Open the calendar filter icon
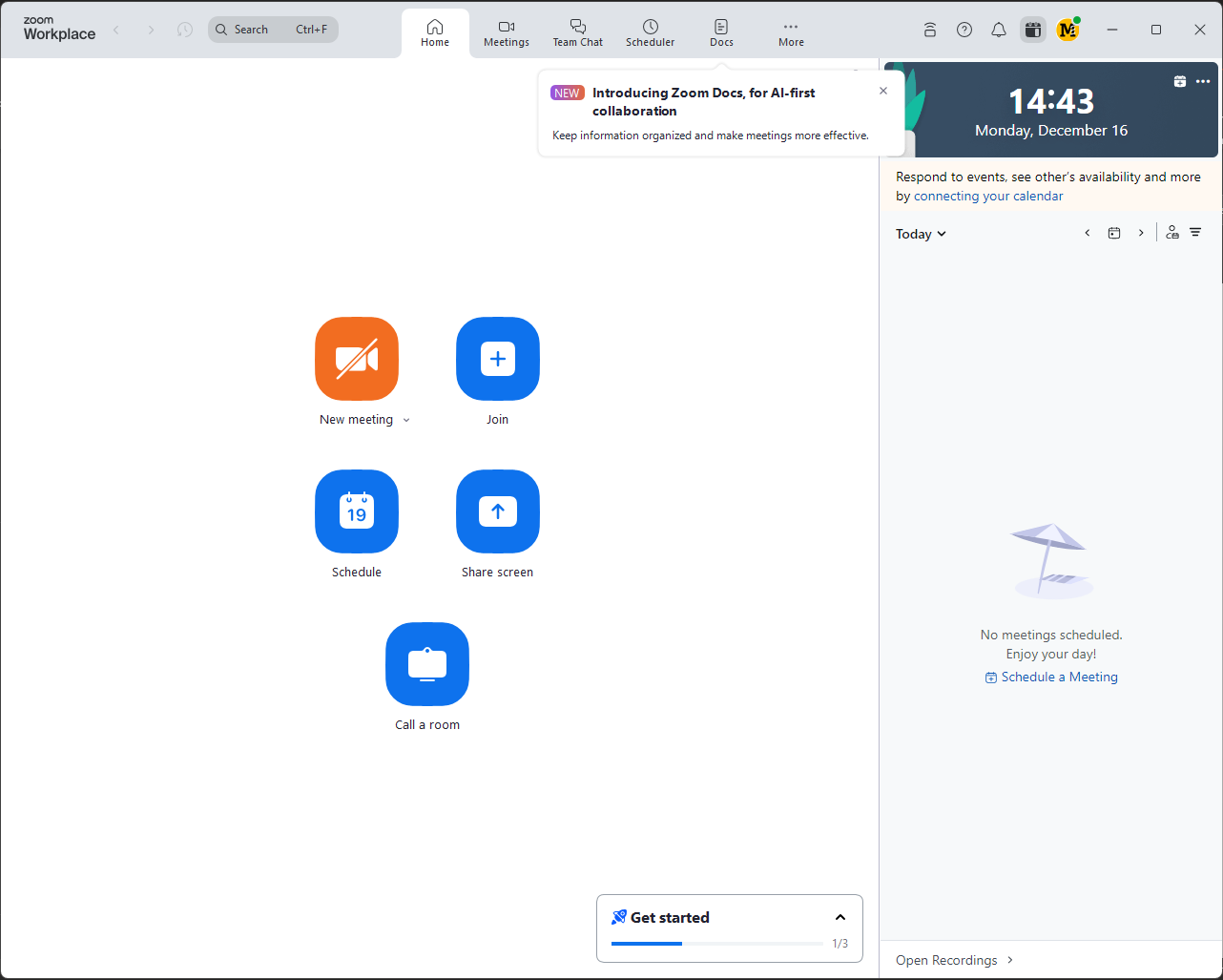The height and width of the screenshot is (980, 1223). [1195, 232]
